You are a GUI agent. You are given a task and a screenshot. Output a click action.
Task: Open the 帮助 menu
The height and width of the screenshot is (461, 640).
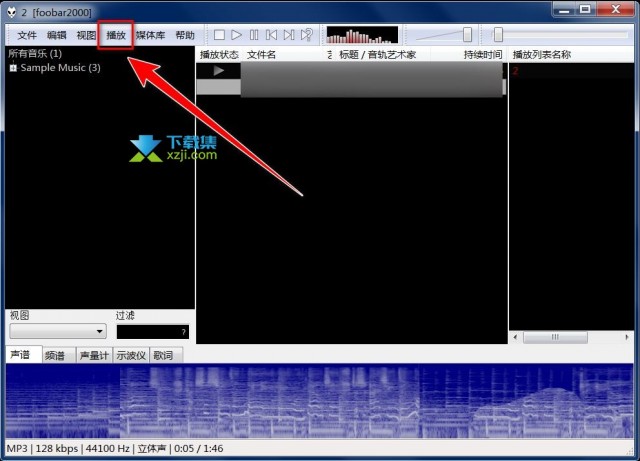(x=185, y=36)
